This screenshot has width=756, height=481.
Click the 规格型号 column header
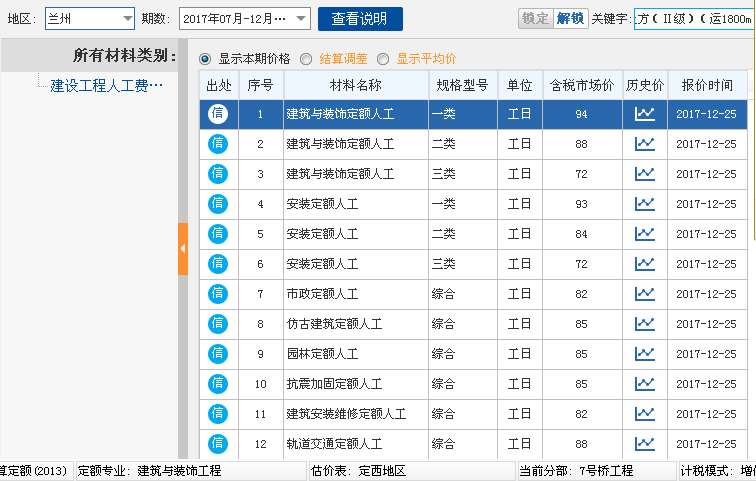pyautogui.click(x=462, y=85)
